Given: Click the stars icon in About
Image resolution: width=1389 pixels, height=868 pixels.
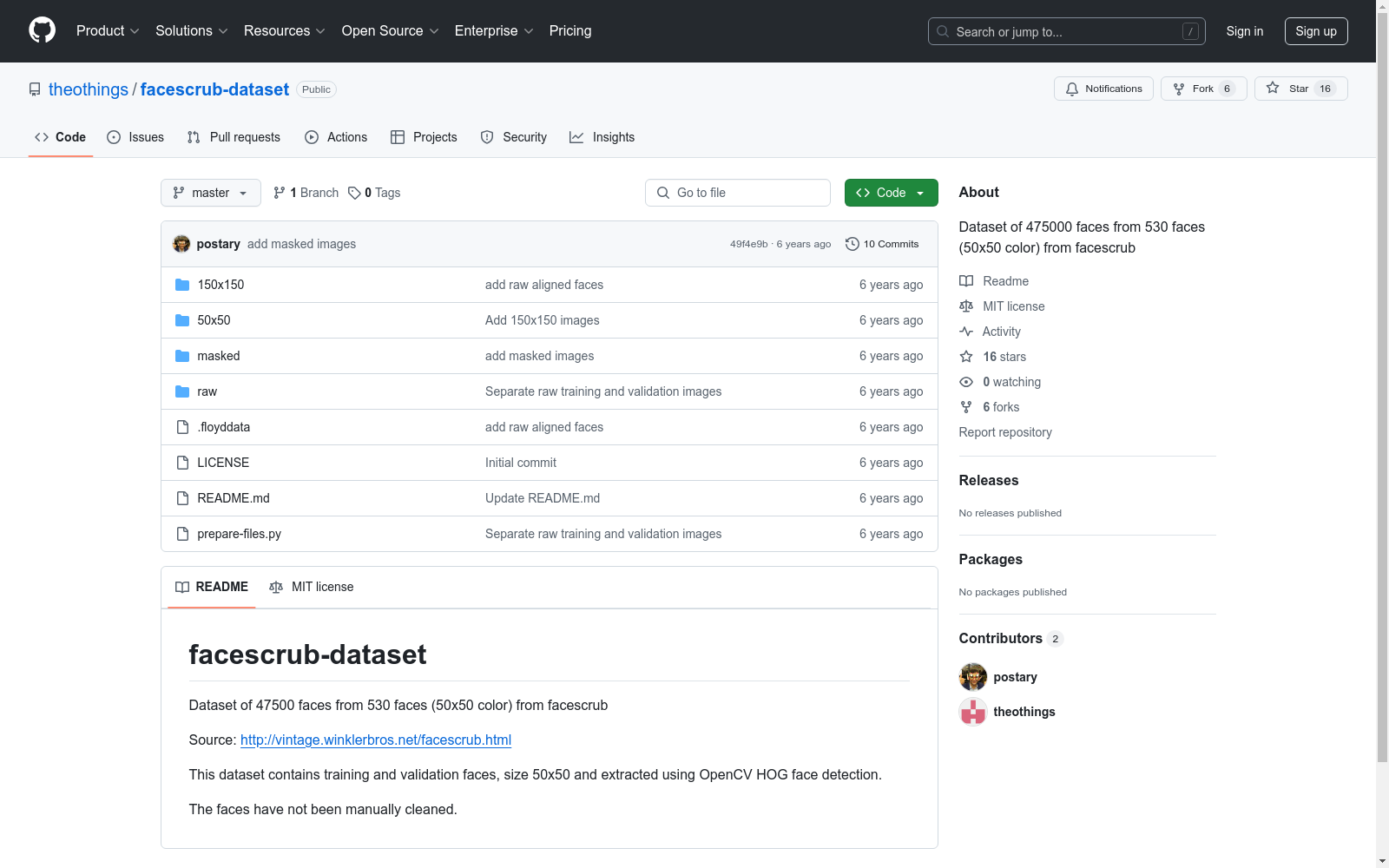Looking at the screenshot, I should pyautogui.click(x=966, y=357).
